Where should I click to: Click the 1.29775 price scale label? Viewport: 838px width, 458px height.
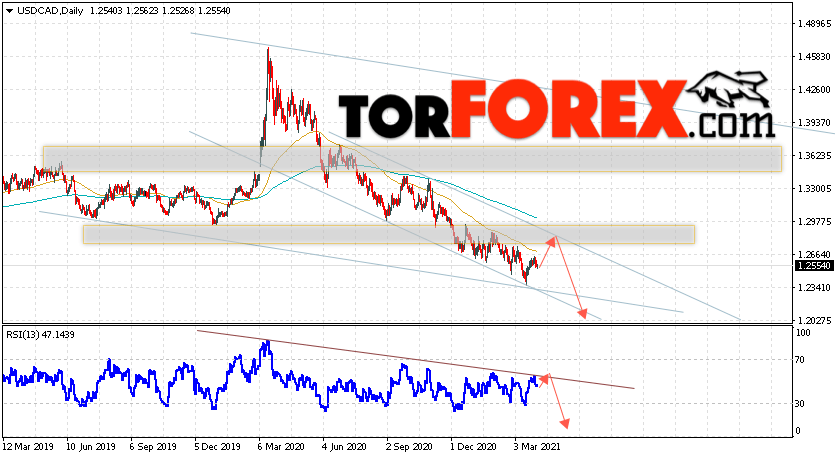tap(814, 222)
